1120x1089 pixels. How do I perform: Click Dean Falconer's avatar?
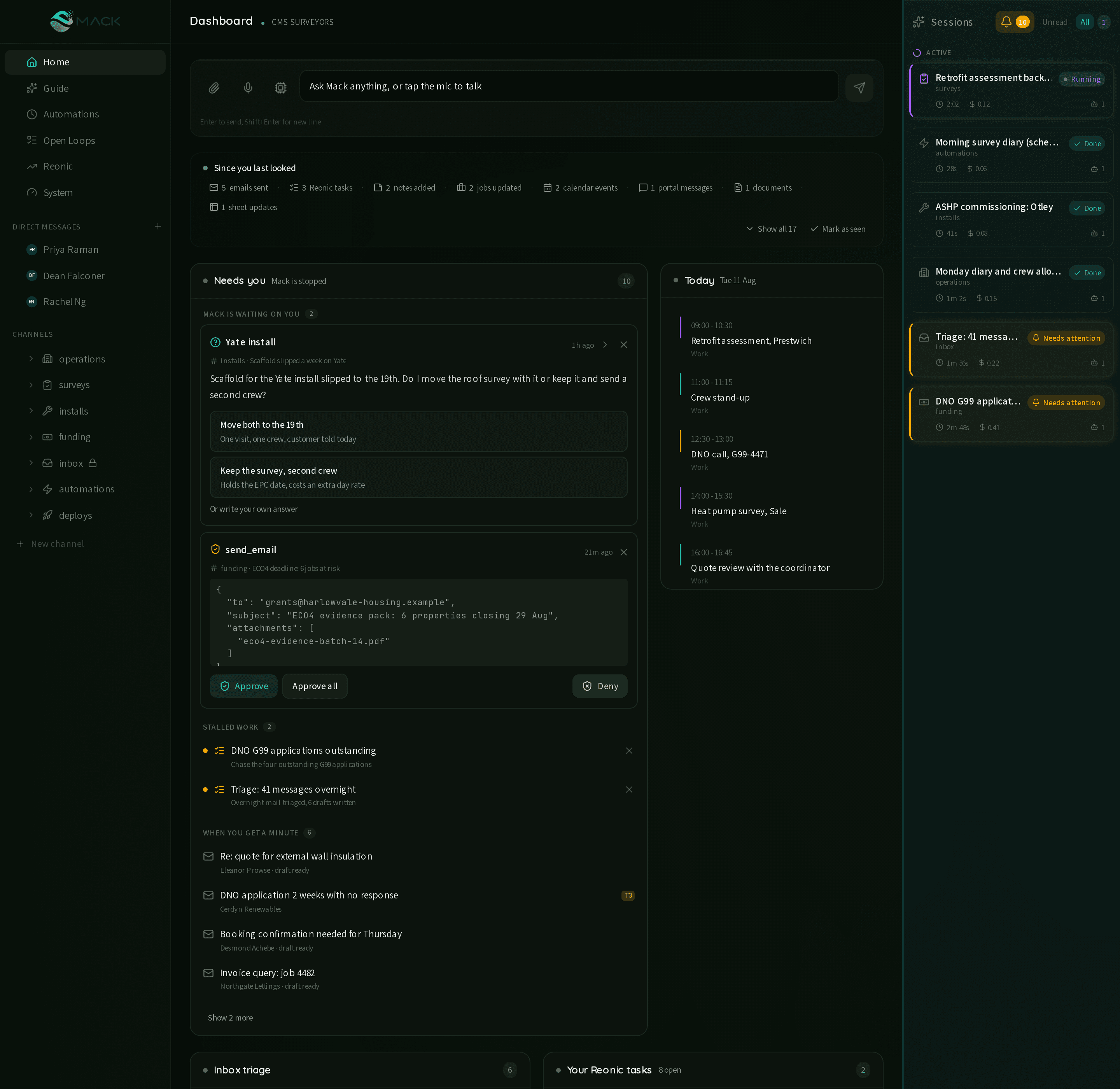[x=32, y=276]
